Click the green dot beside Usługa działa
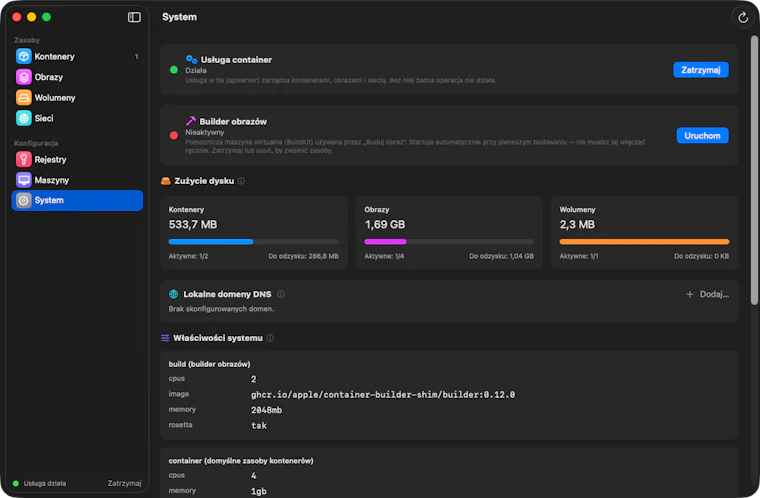This screenshot has width=760, height=498. (16, 483)
